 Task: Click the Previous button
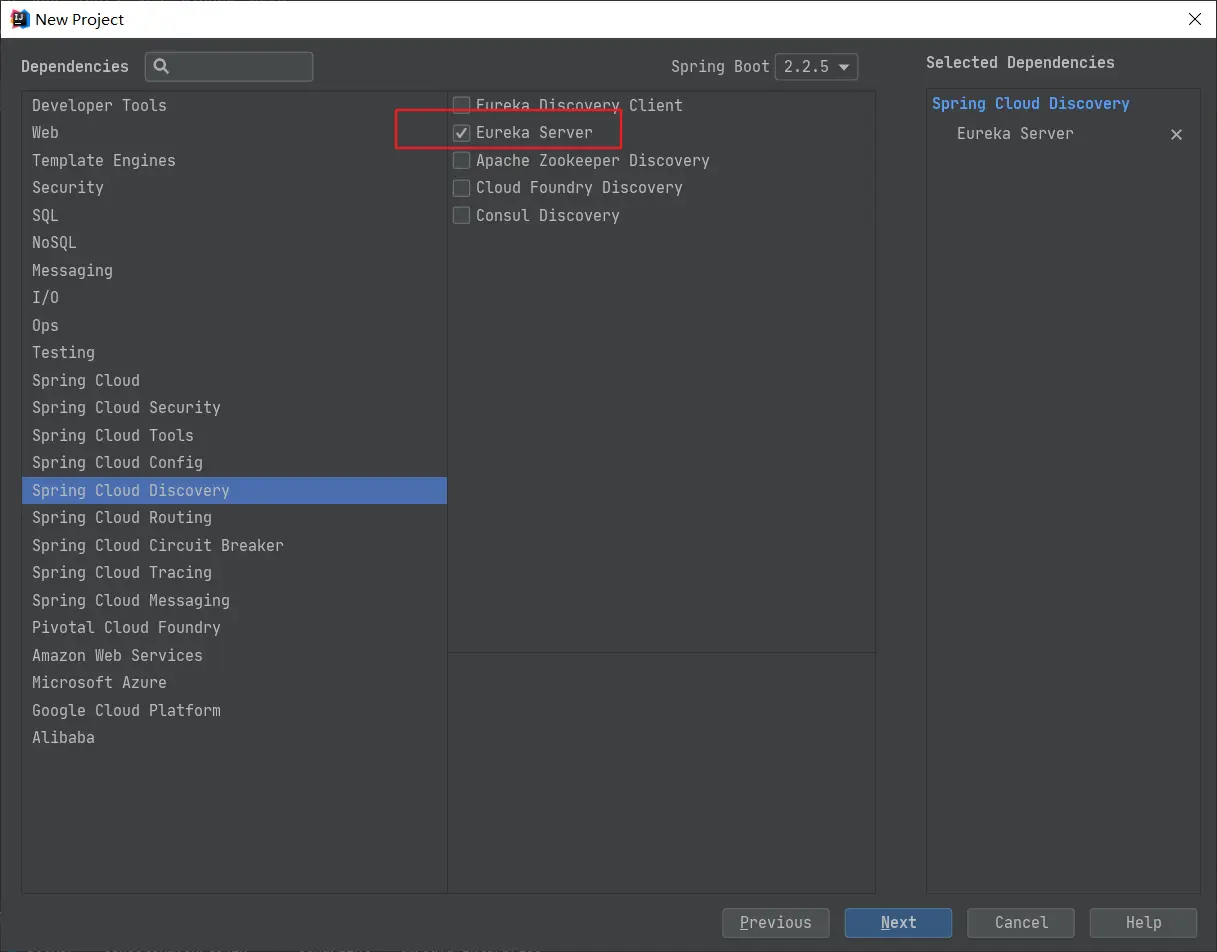(776, 923)
